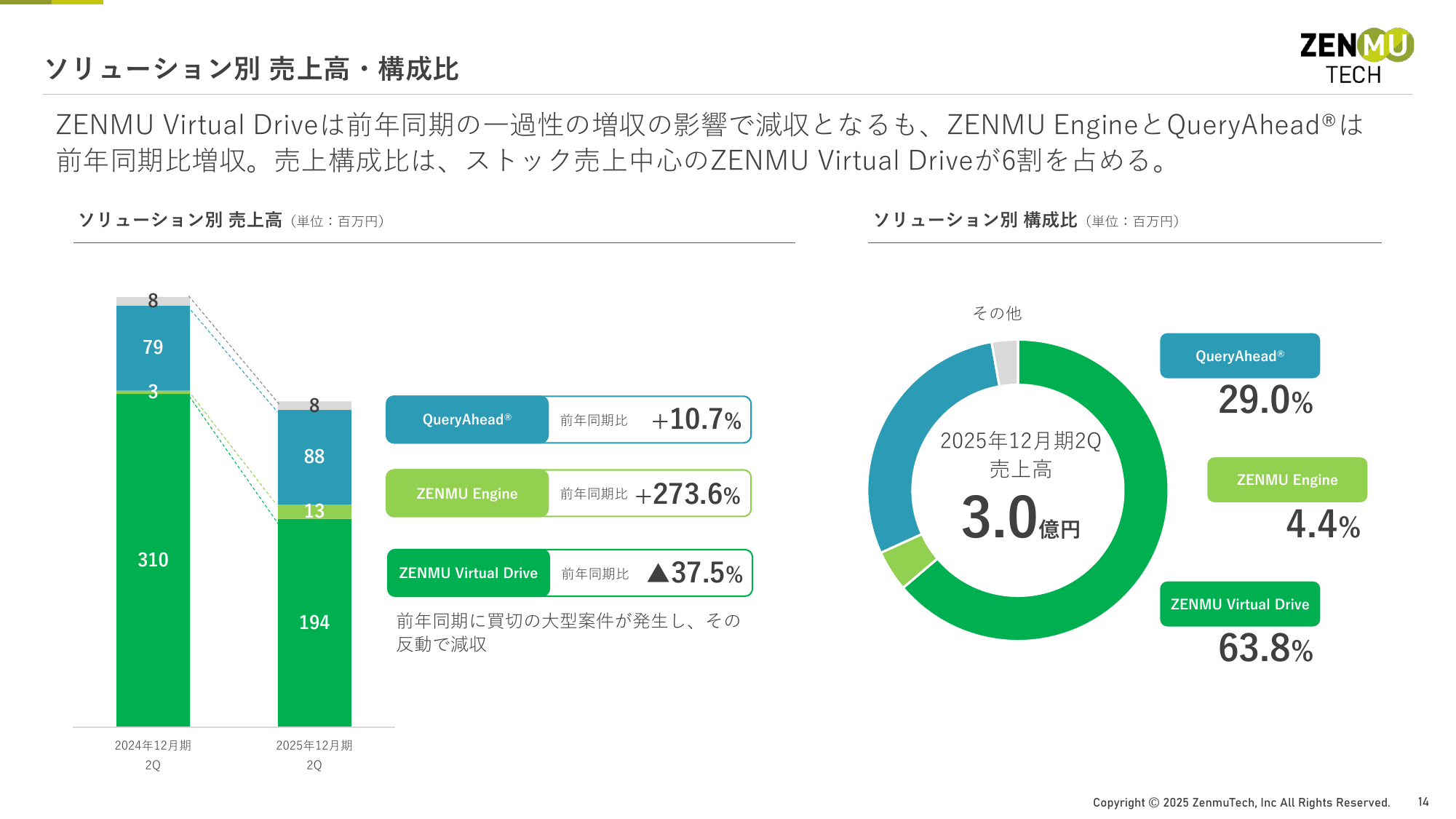Click the その他 donut label
The width and height of the screenshot is (1456, 819).
997,313
